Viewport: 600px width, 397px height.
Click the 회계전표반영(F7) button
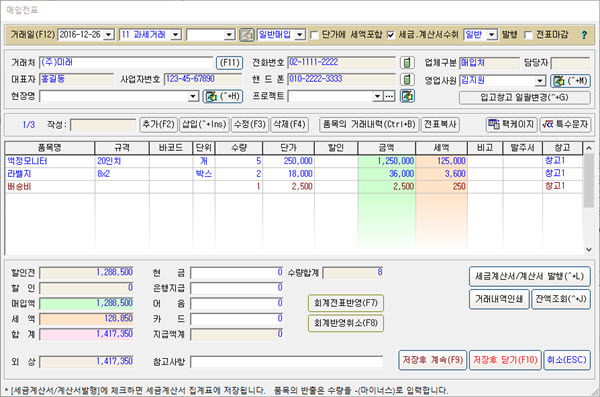(346, 303)
